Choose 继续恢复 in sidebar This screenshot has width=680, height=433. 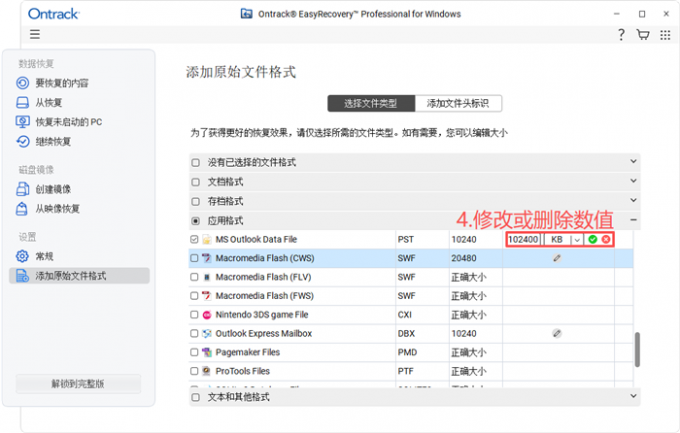43,141
